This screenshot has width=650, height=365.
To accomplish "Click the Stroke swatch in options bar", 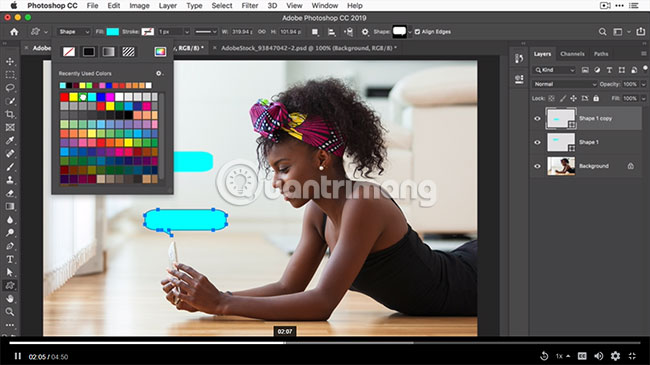I will [x=148, y=32].
